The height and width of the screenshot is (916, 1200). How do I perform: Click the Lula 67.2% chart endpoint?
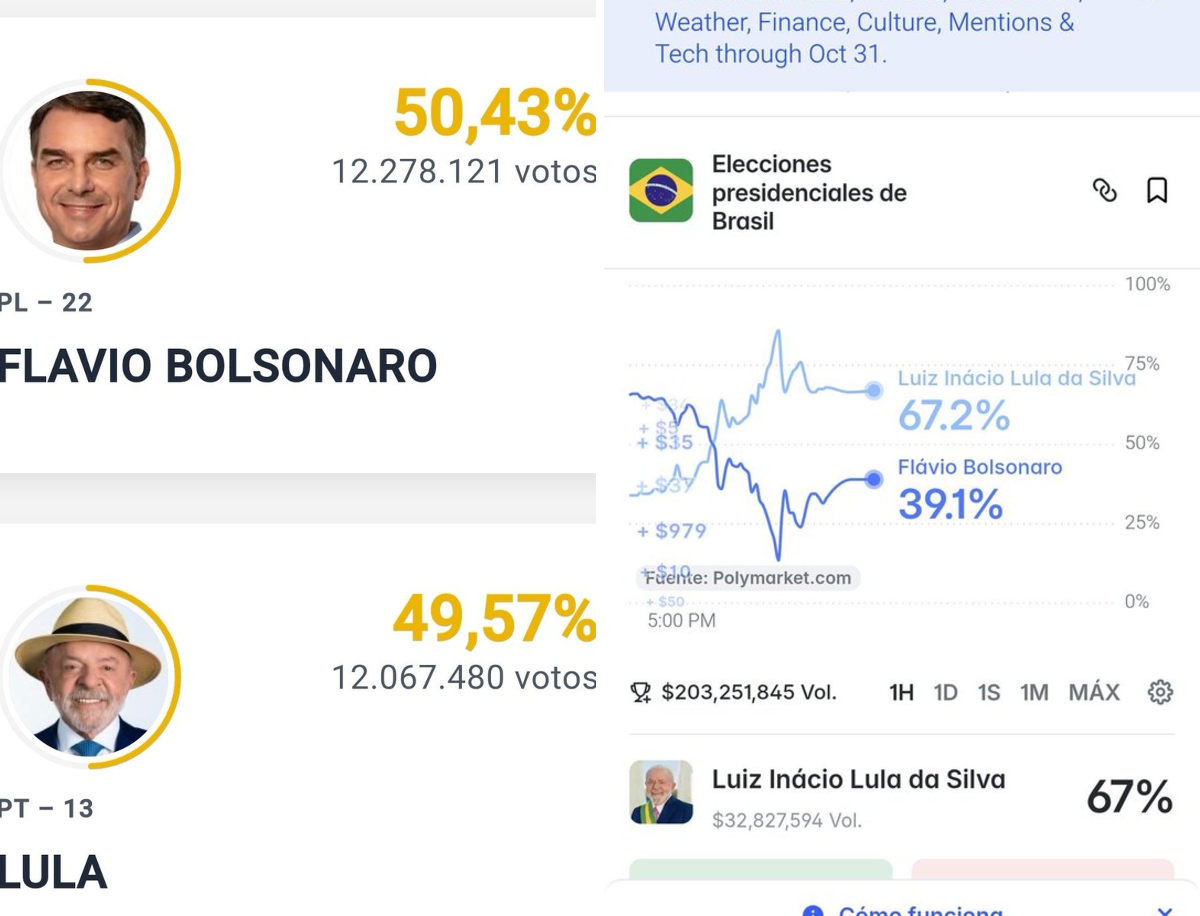874,390
